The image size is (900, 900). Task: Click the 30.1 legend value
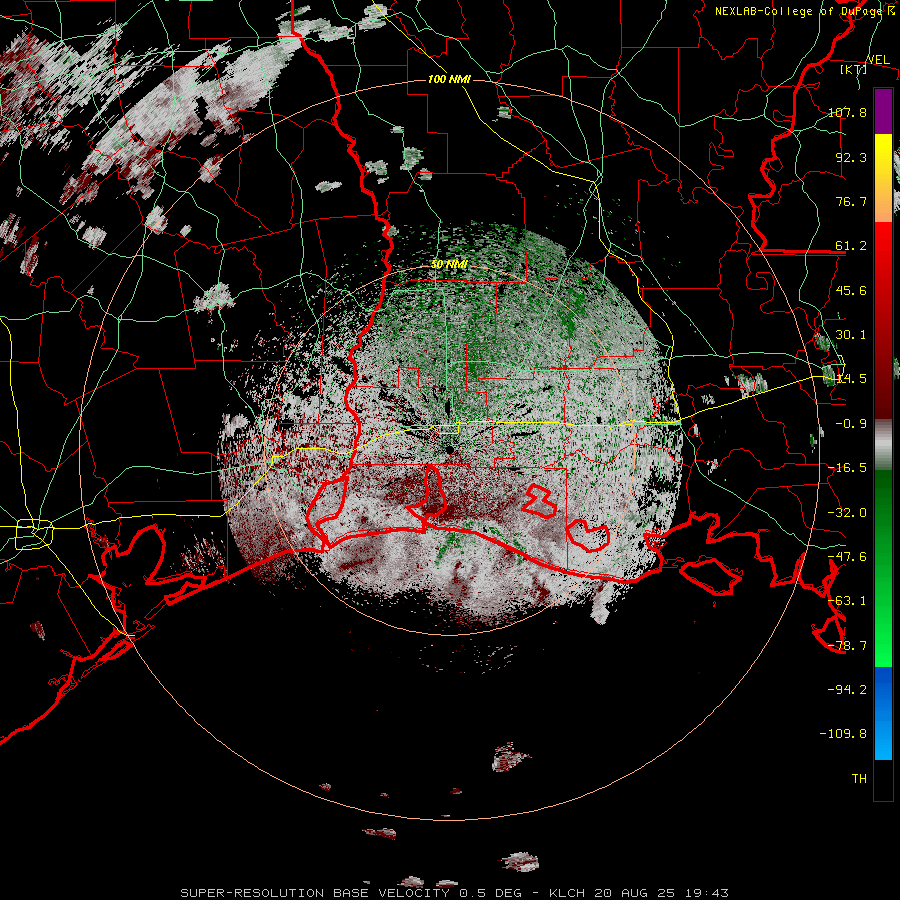point(851,335)
